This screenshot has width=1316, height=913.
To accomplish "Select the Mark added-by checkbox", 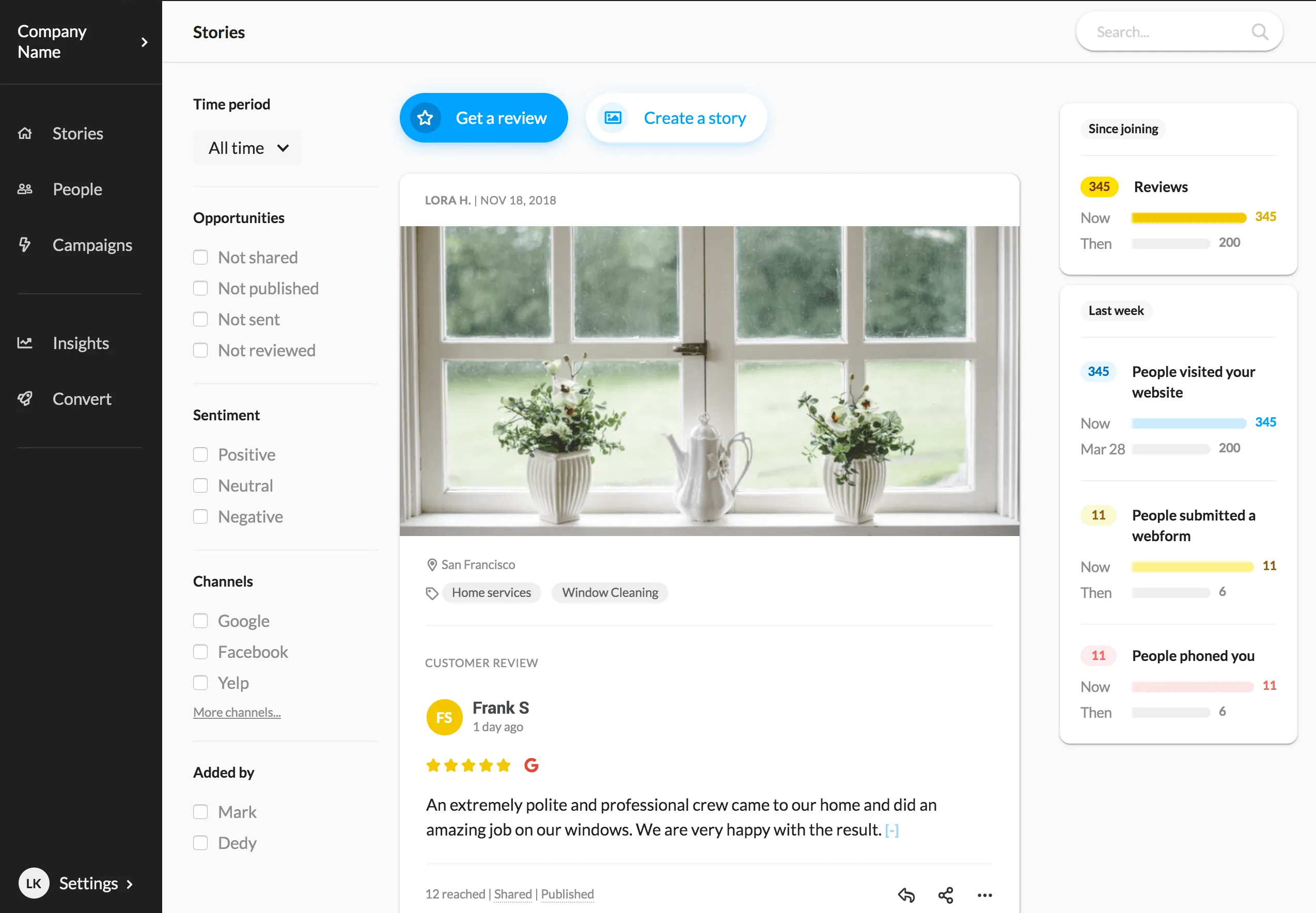I will pyautogui.click(x=200, y=812).
